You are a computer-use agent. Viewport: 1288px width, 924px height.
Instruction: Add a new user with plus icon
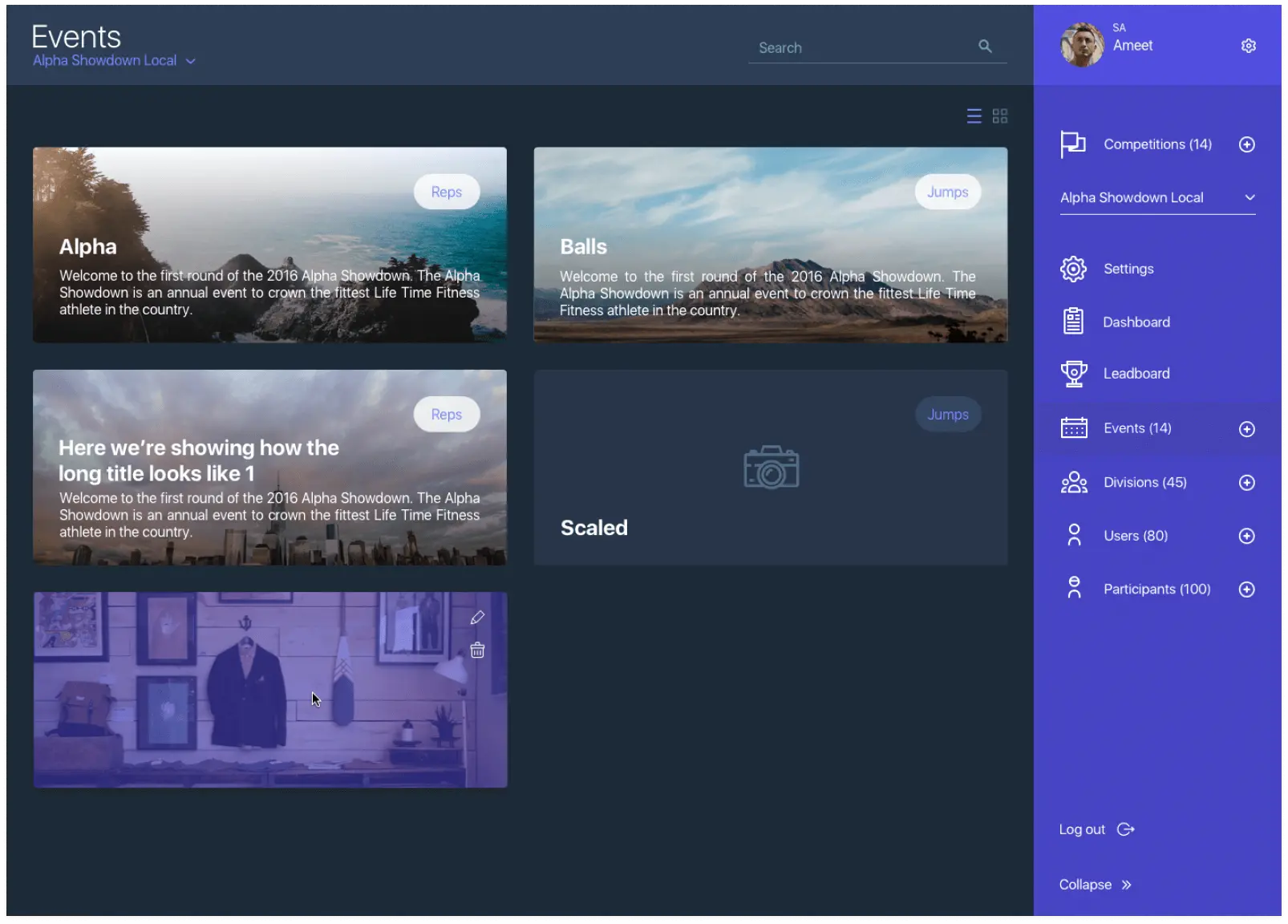(x=1246, y=536)
